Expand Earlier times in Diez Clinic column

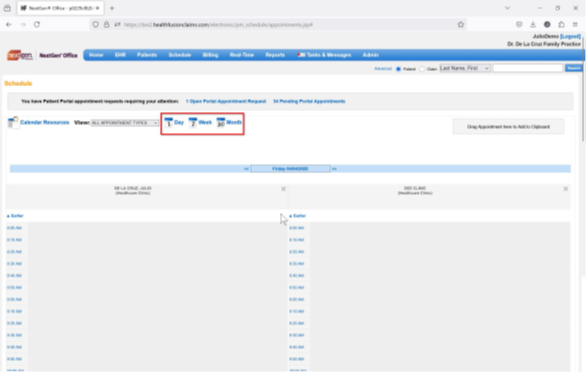pyautogui.click(x=297, y=216)
